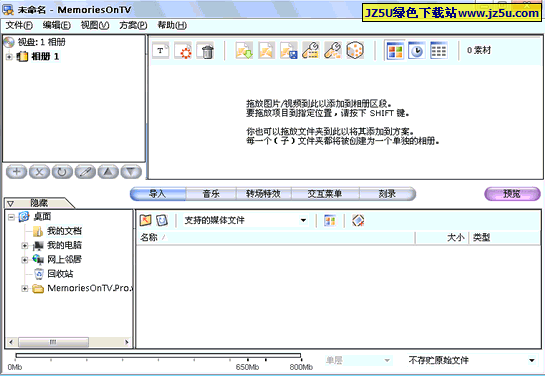
Task: Click the folder tree scrollbar right arrow
Action: click(127, 342)
